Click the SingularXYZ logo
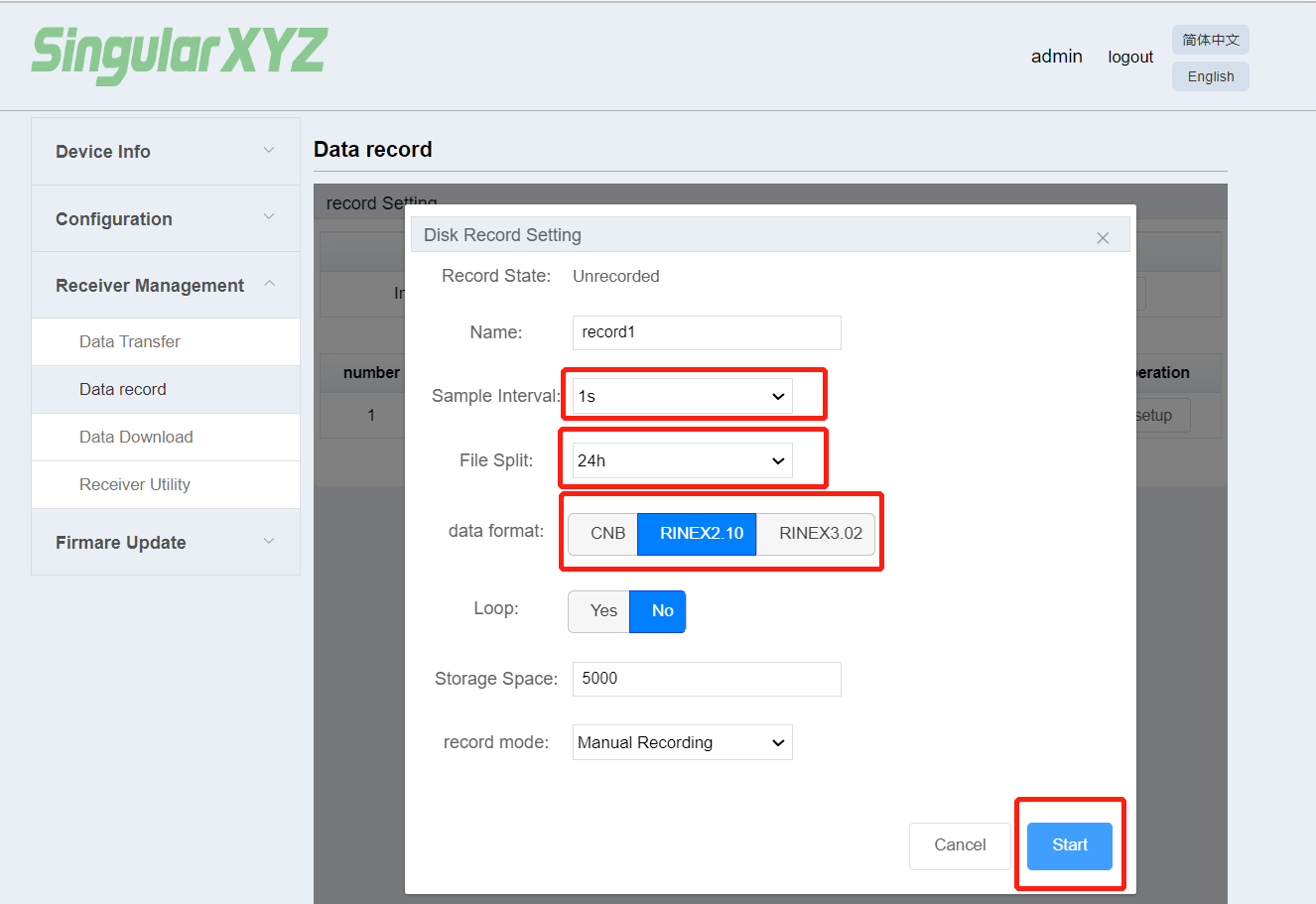This screenshot has width=1316, height=904. pos(179,54)
